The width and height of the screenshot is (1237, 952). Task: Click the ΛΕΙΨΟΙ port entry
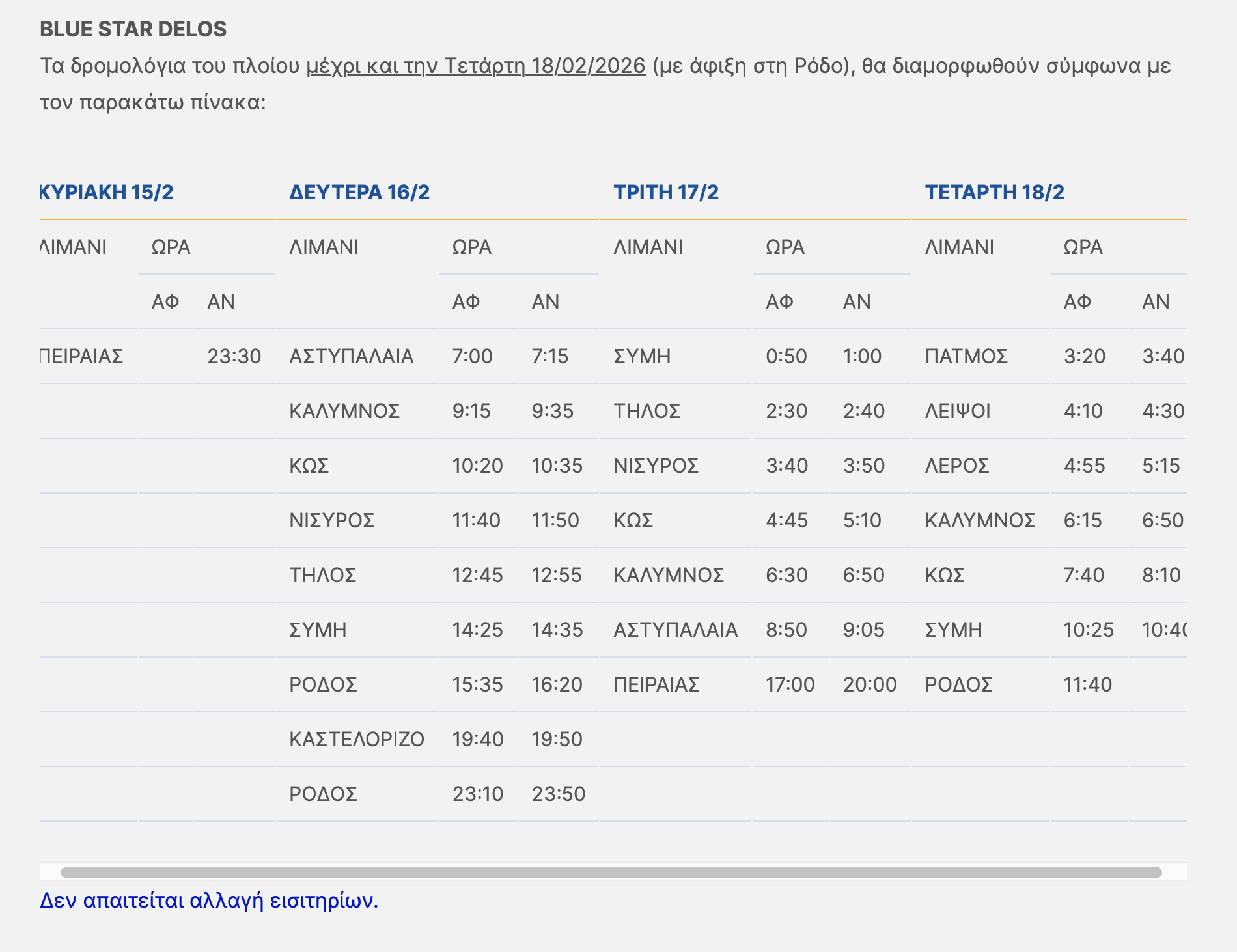coord(958,411)
